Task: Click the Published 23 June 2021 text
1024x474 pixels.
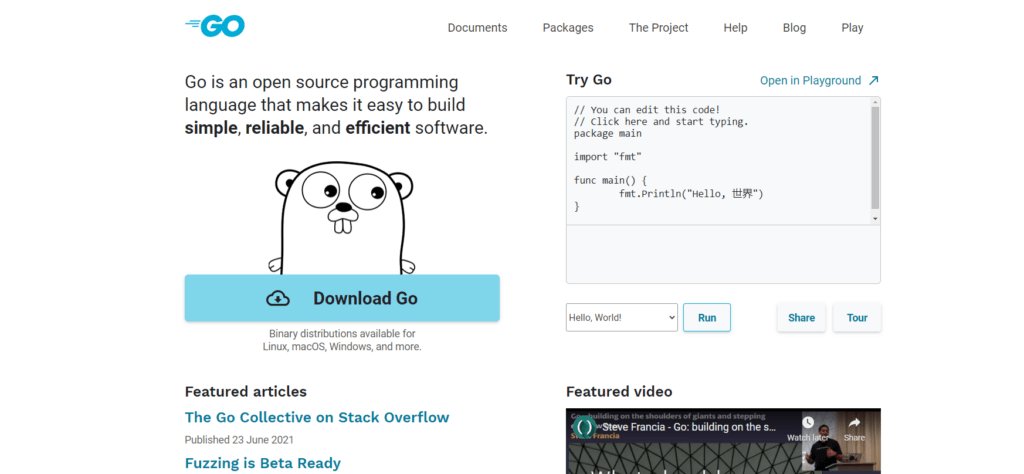Action: (x=239, y=439)
